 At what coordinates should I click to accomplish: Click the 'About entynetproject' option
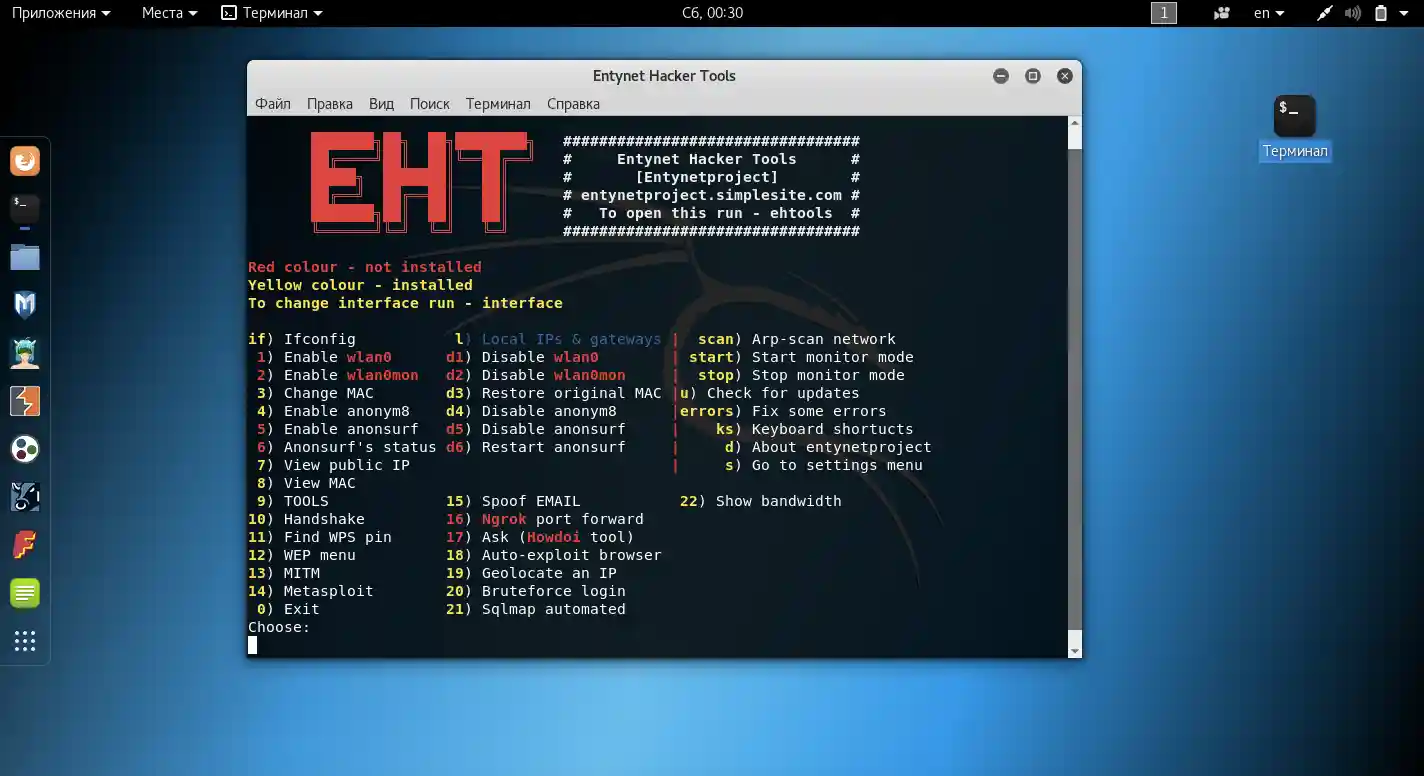coord(842,447)
